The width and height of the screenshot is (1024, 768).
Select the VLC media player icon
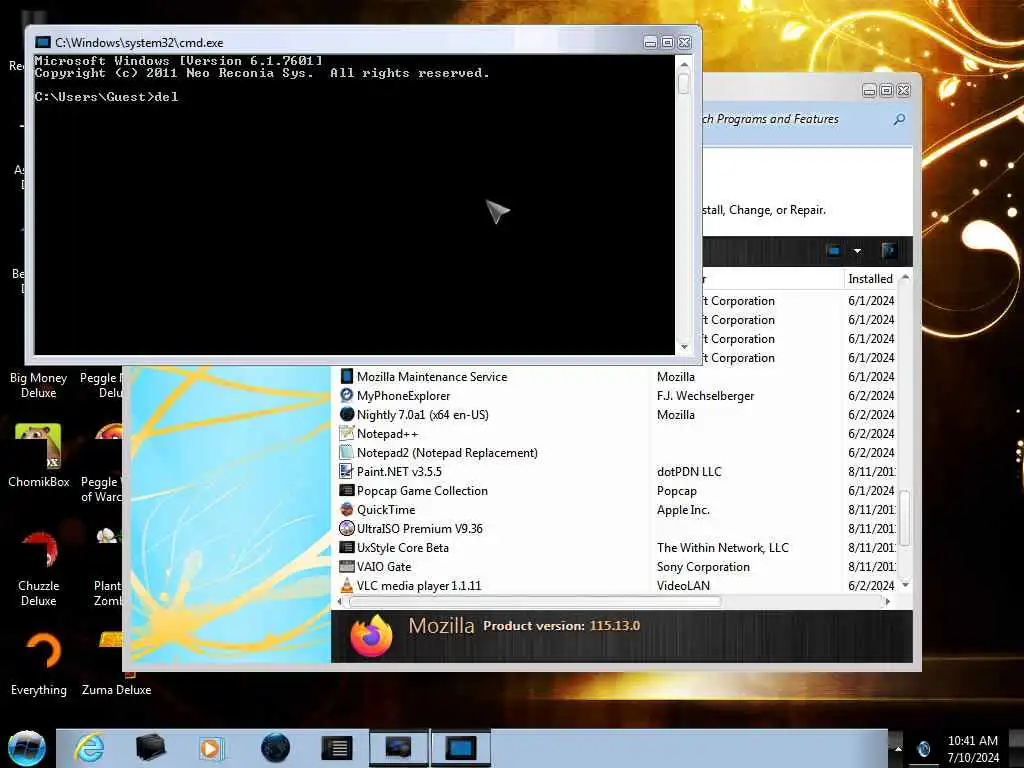347,586
